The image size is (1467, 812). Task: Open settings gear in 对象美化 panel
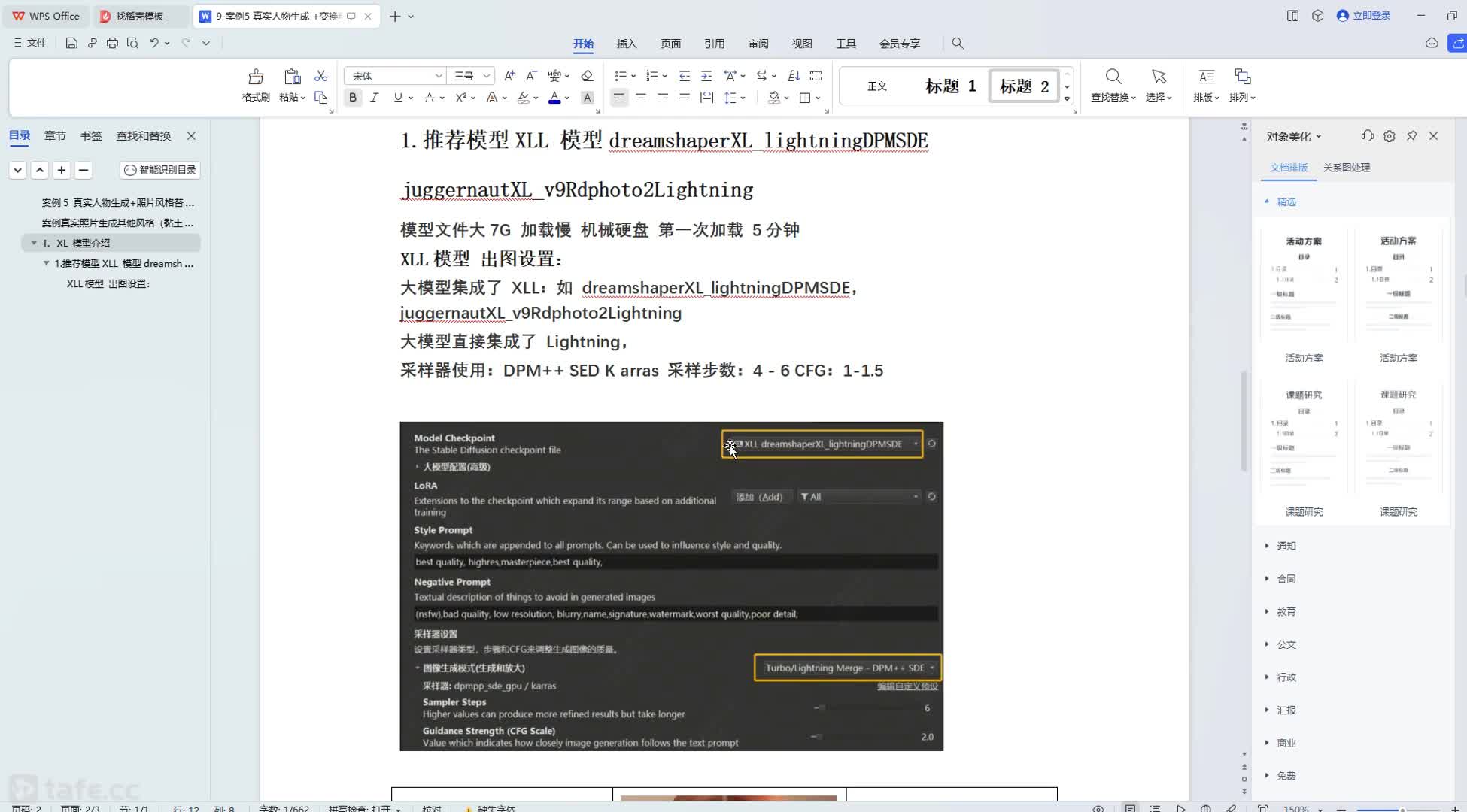tap(1390, 135)
